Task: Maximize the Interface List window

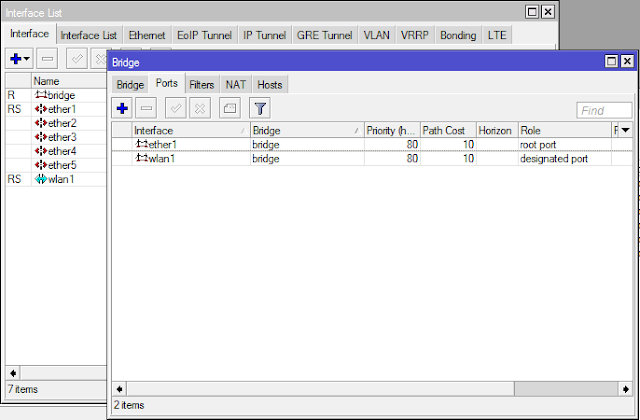Action: click(x=532, y=12)
